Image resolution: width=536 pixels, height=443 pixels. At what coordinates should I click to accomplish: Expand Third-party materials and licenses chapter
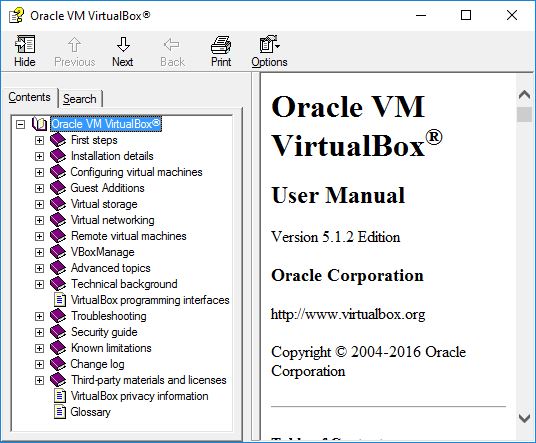(39, 380)
